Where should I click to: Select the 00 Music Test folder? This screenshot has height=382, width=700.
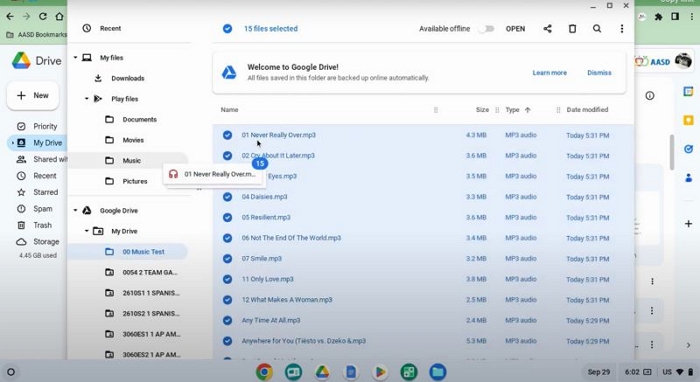point(128,252)
